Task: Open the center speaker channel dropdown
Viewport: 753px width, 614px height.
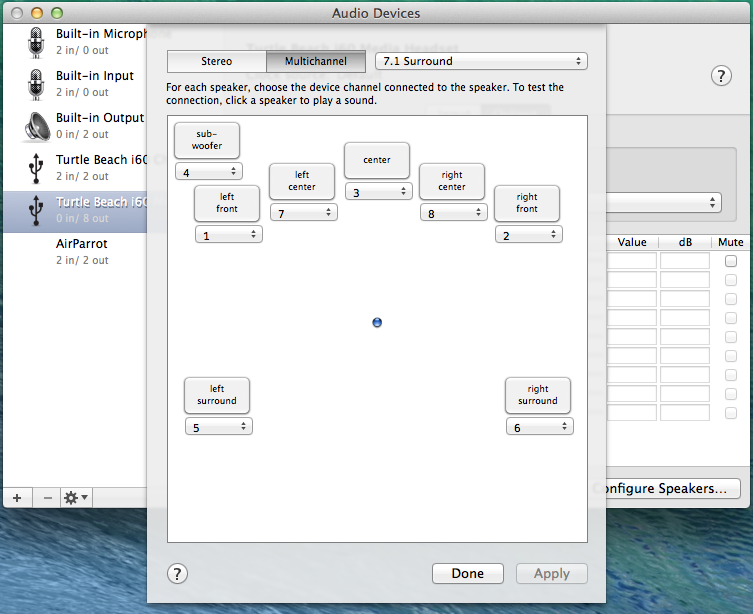Action: click(378, 192)
